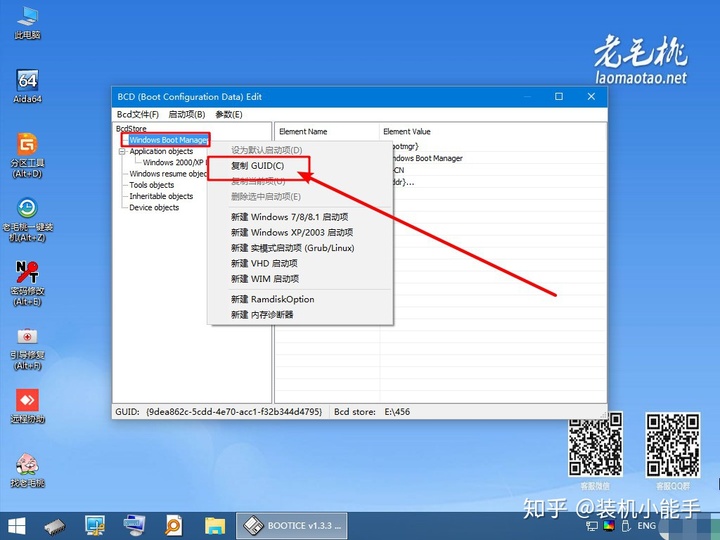Screen dimensions: 720x540
Task: Select Windows Boot Manager tree item
Action: coord(169,140)
